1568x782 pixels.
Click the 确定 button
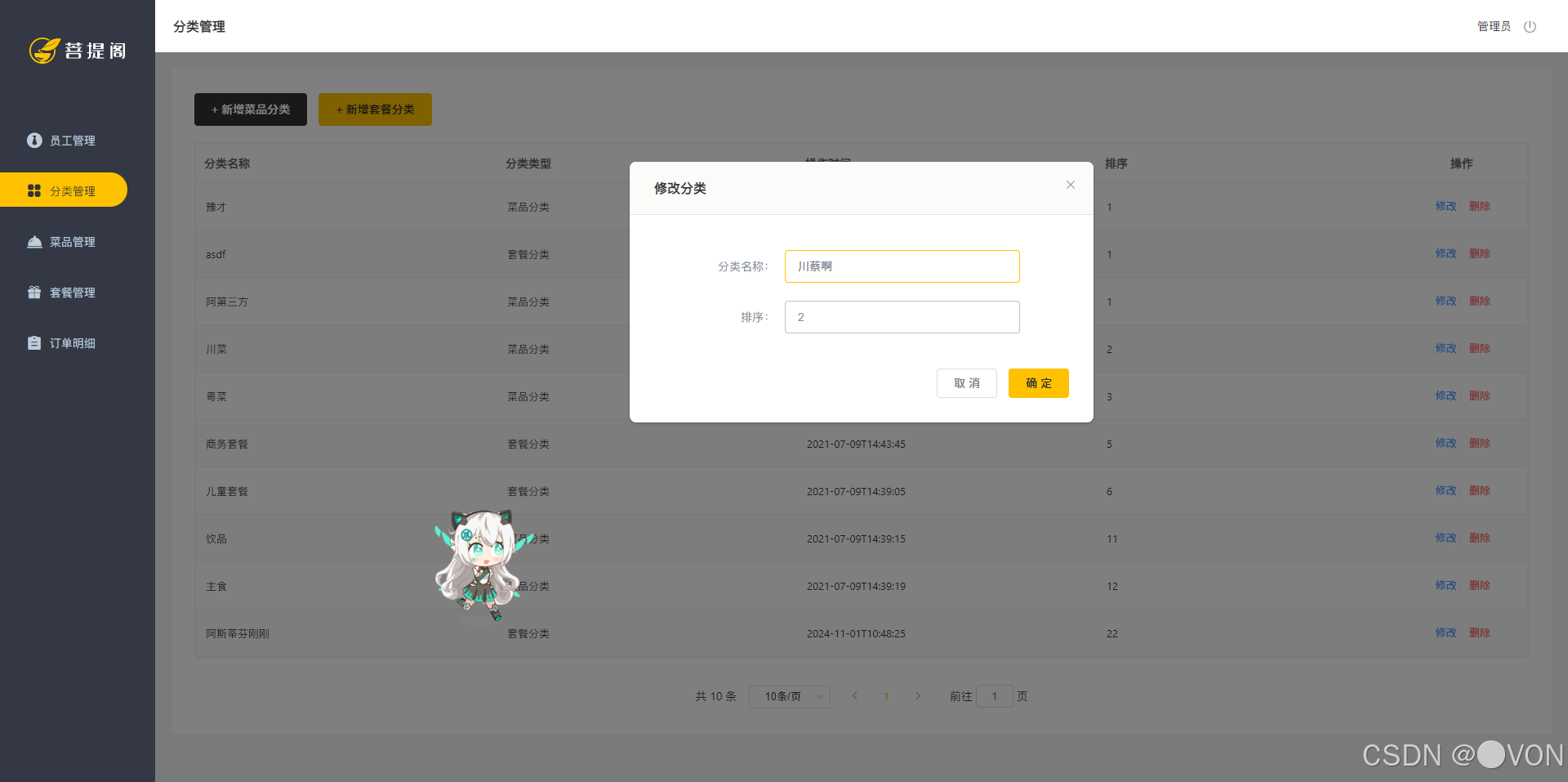[1038, 383]
